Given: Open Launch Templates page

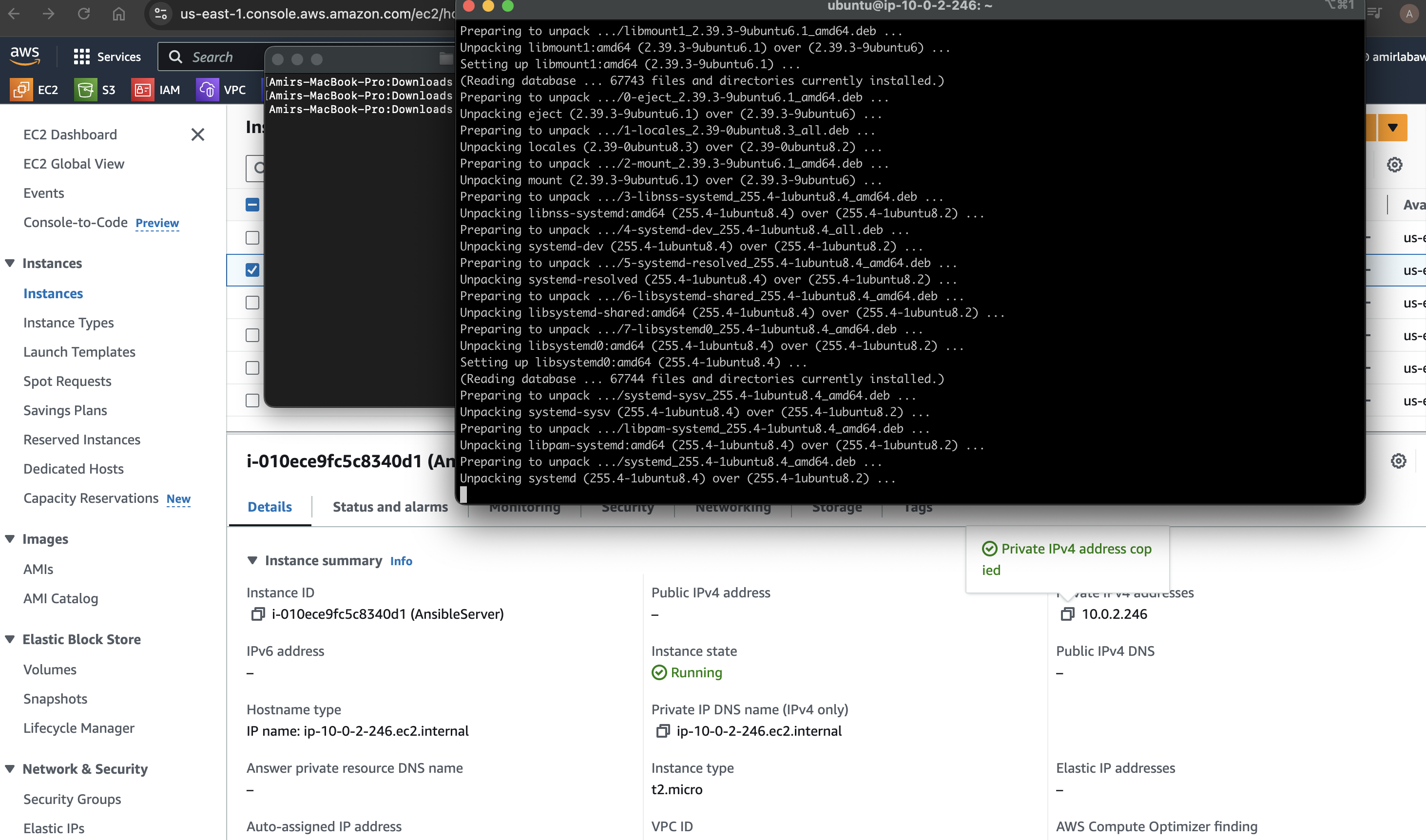Looking at the screenshot, I should coord(79,352).
